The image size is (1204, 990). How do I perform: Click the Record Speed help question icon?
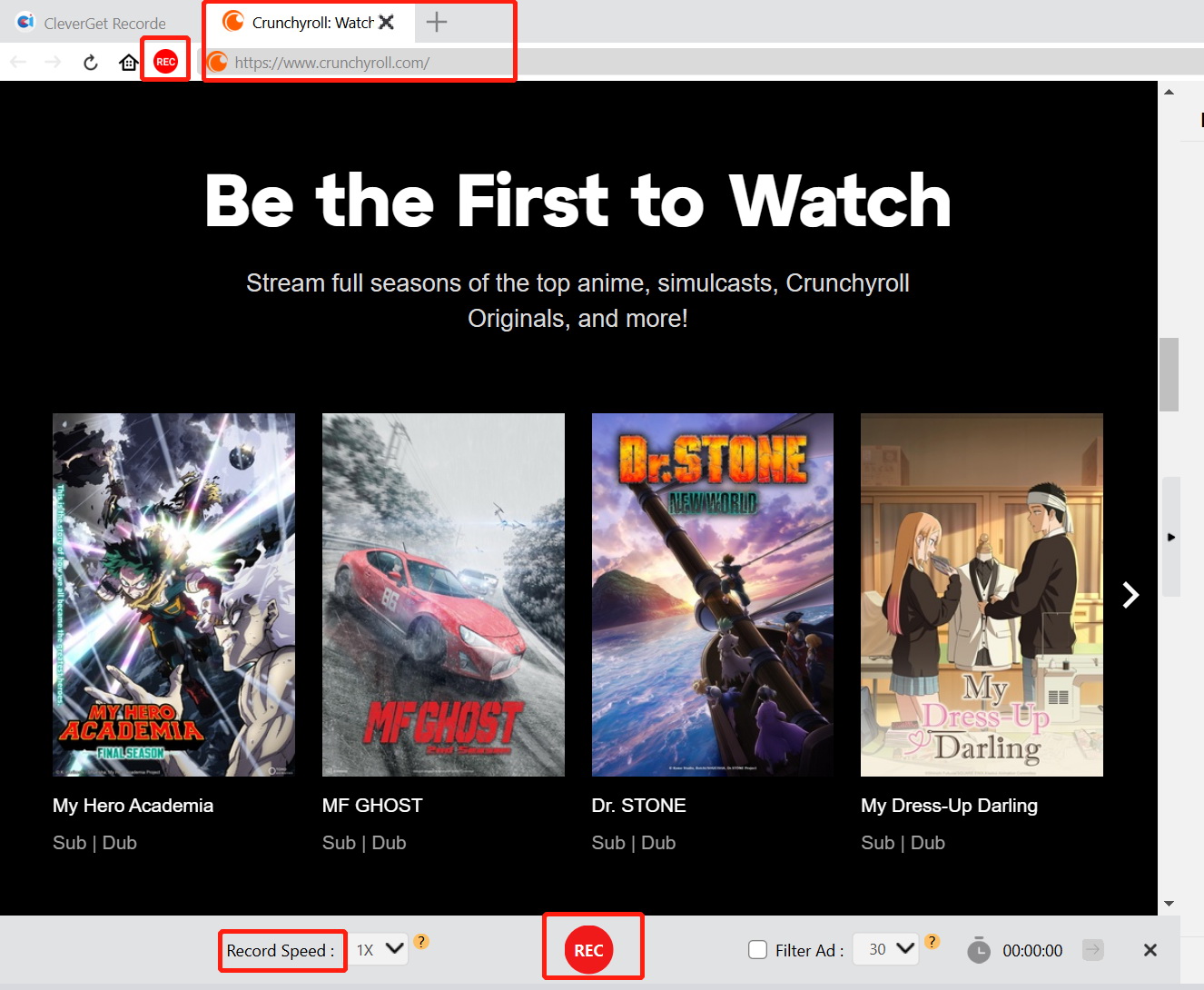point(421,941)
